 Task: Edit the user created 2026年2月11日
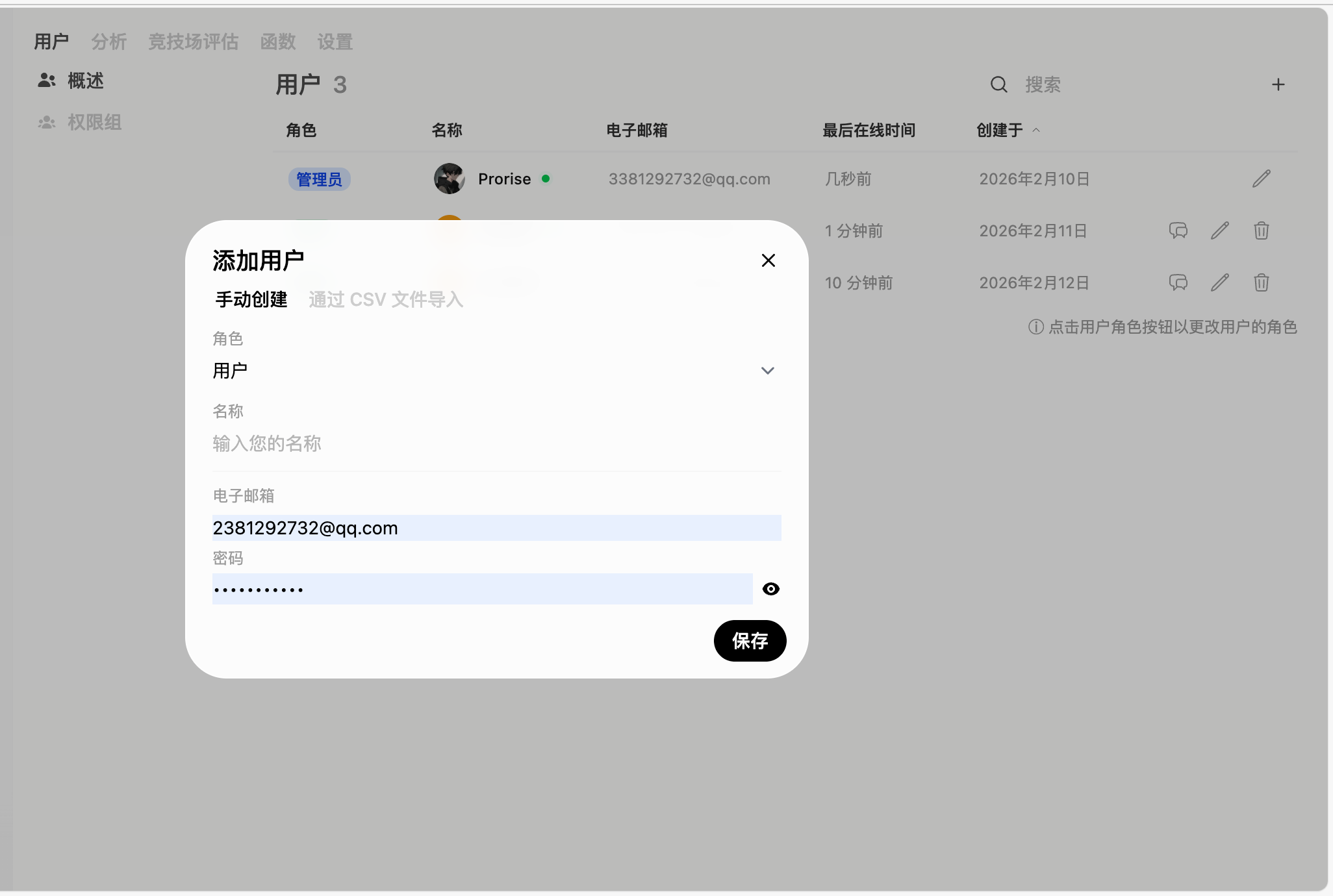tap(1219, 230)
